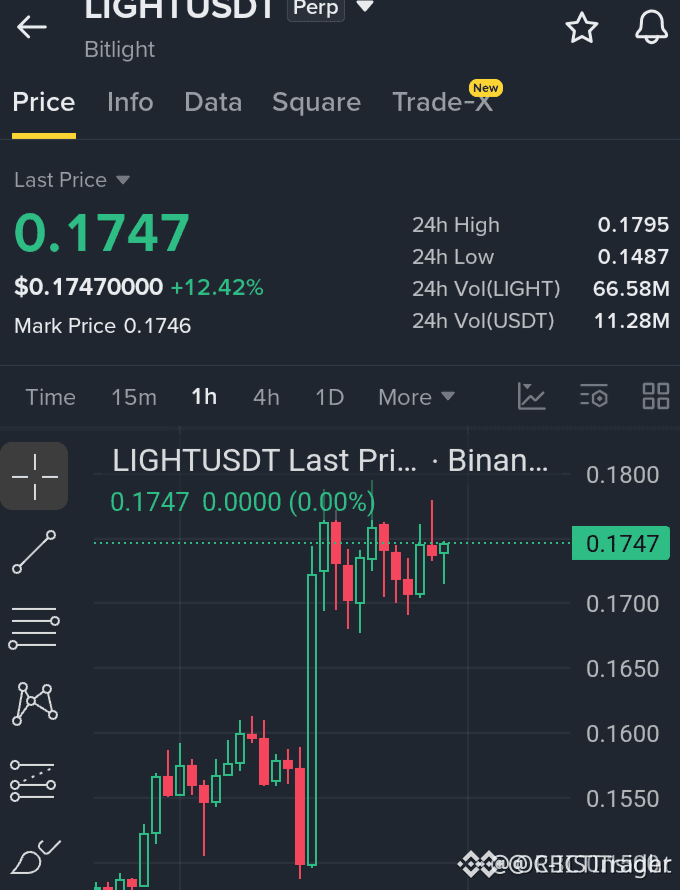
Task: Click the LIGHTUSDT Last Pri... chart title
Action: click(265, 460)
